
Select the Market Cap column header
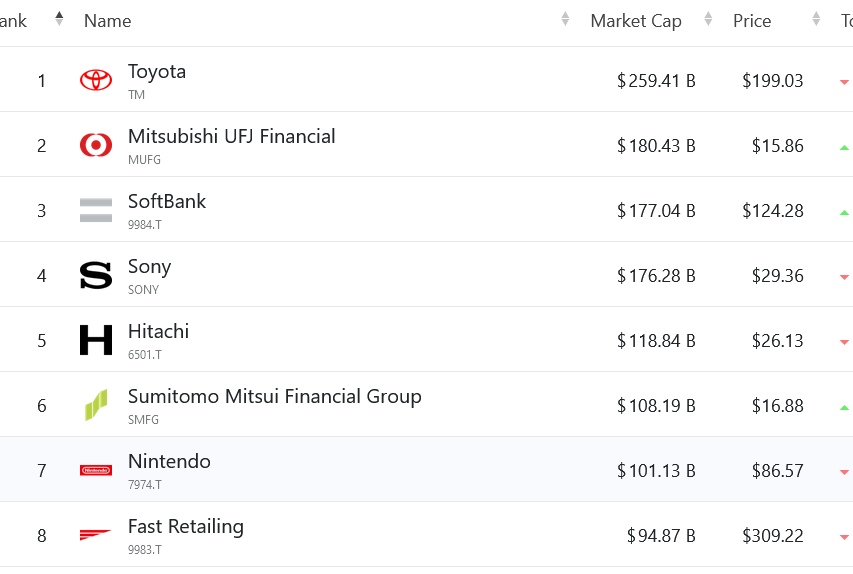(636, 21)
